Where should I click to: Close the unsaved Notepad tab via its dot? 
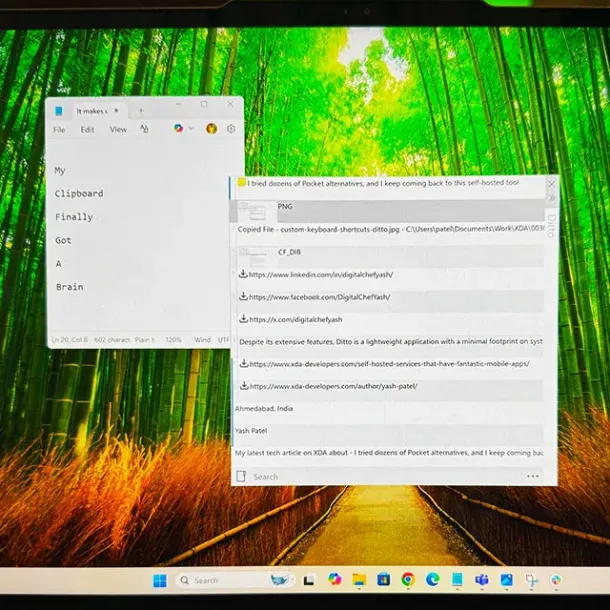(116, 111)
